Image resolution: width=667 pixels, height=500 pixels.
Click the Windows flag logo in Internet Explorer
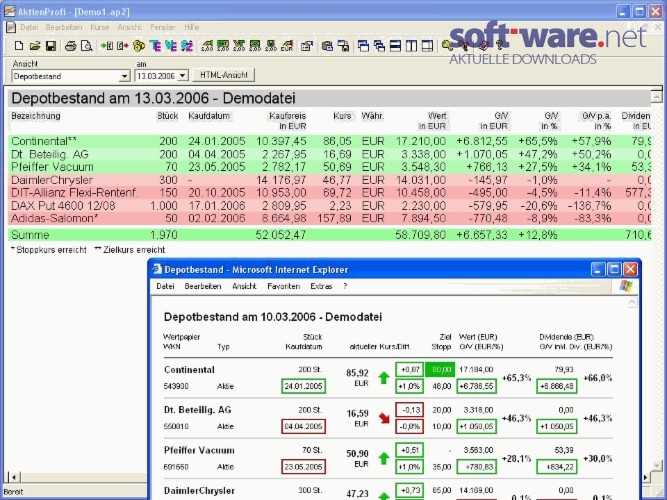coord(626,286)
